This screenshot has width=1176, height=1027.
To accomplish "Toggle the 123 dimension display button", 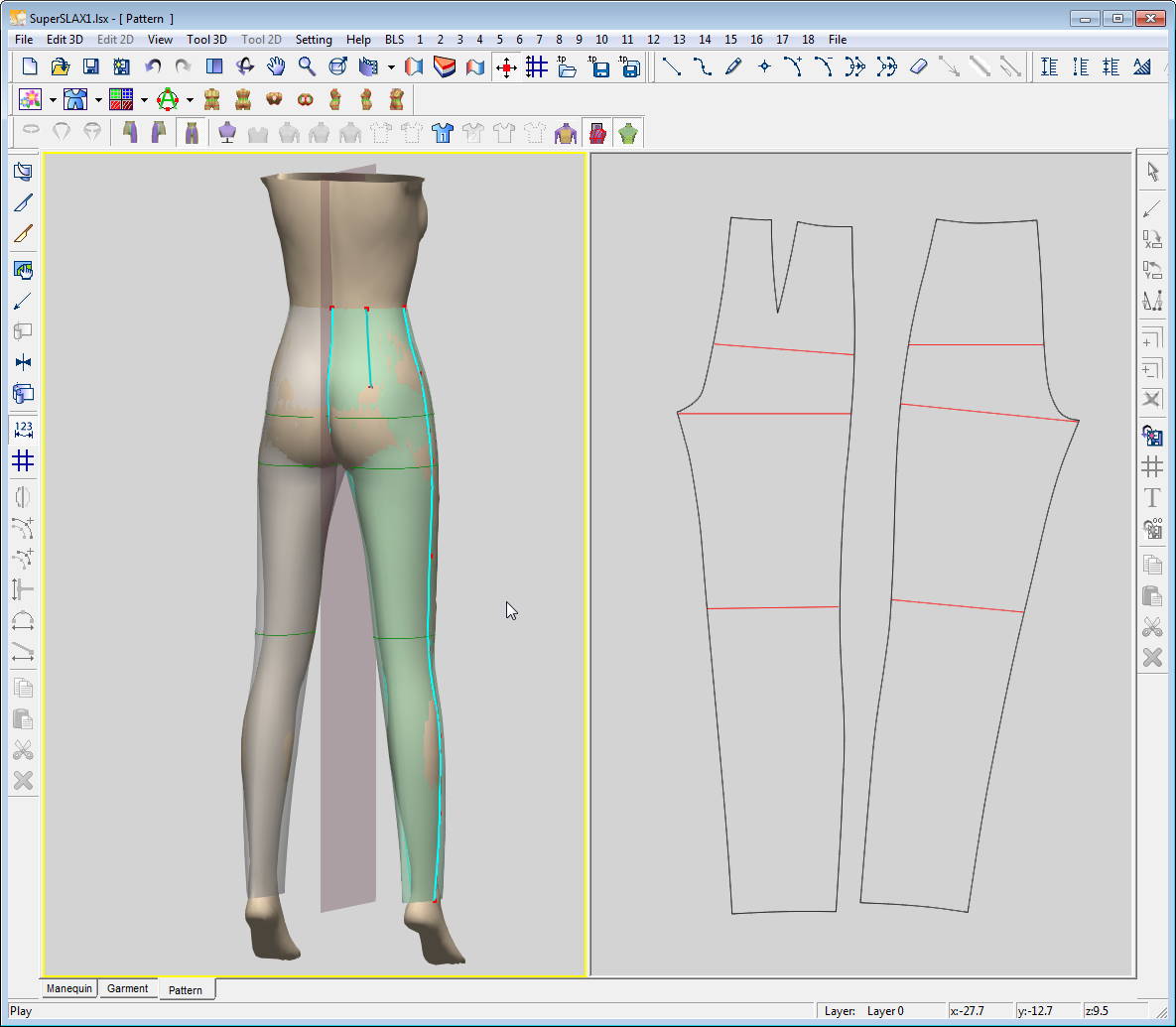I will coord(23,430).
